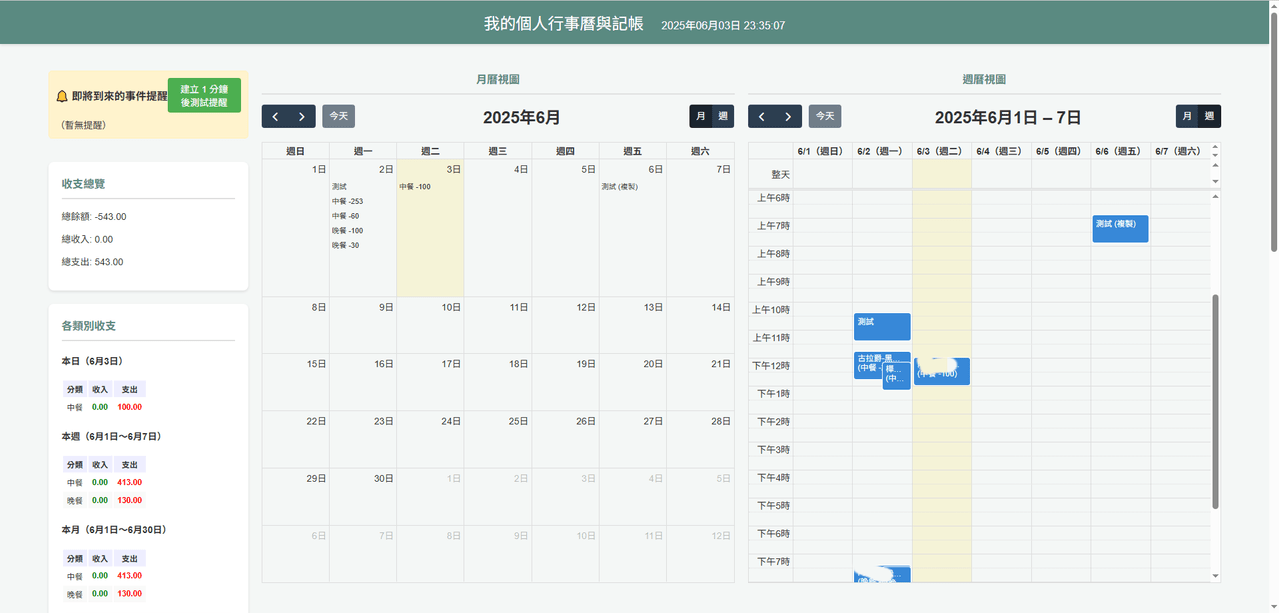Viewport: 1279px width, 613px height.
Task: Select day 21日 in month calendar
Action: click(x=720, y=364)
